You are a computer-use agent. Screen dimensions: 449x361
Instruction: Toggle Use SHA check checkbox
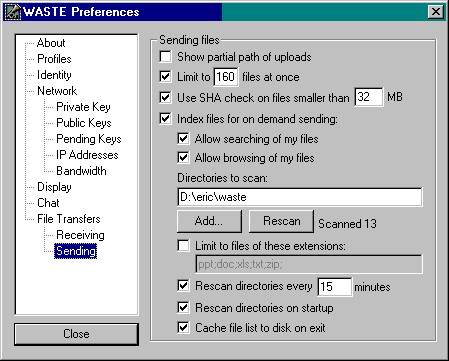[x=165, y=97]
